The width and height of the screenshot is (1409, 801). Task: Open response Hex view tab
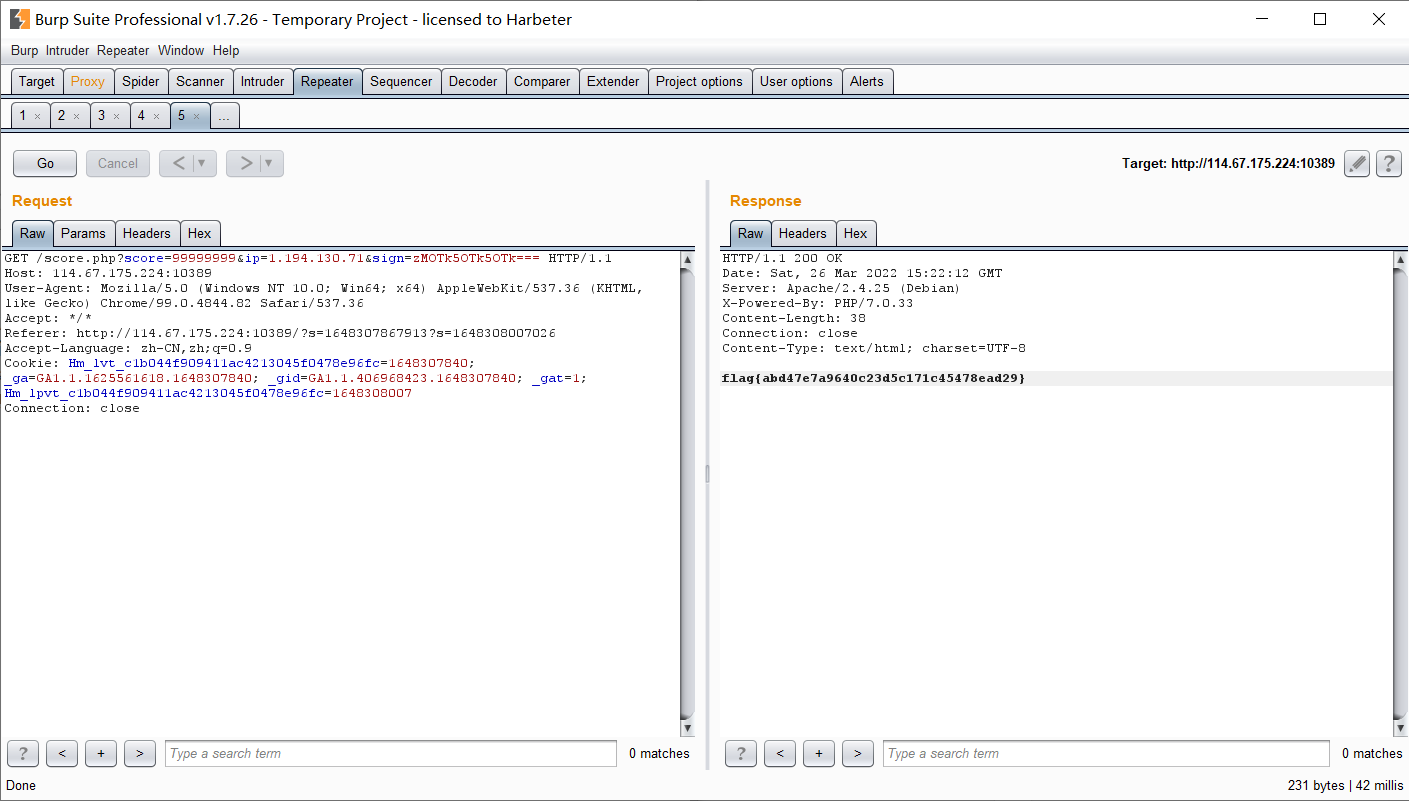pos(856,233)
